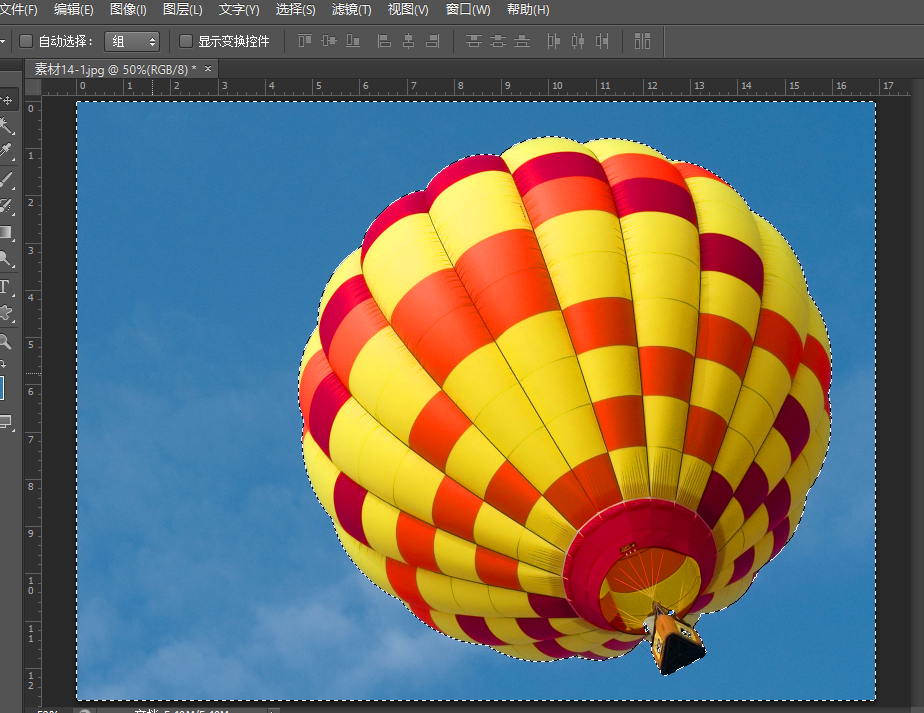Select the Type tool

pyautogui.click(x=6, y=287)
